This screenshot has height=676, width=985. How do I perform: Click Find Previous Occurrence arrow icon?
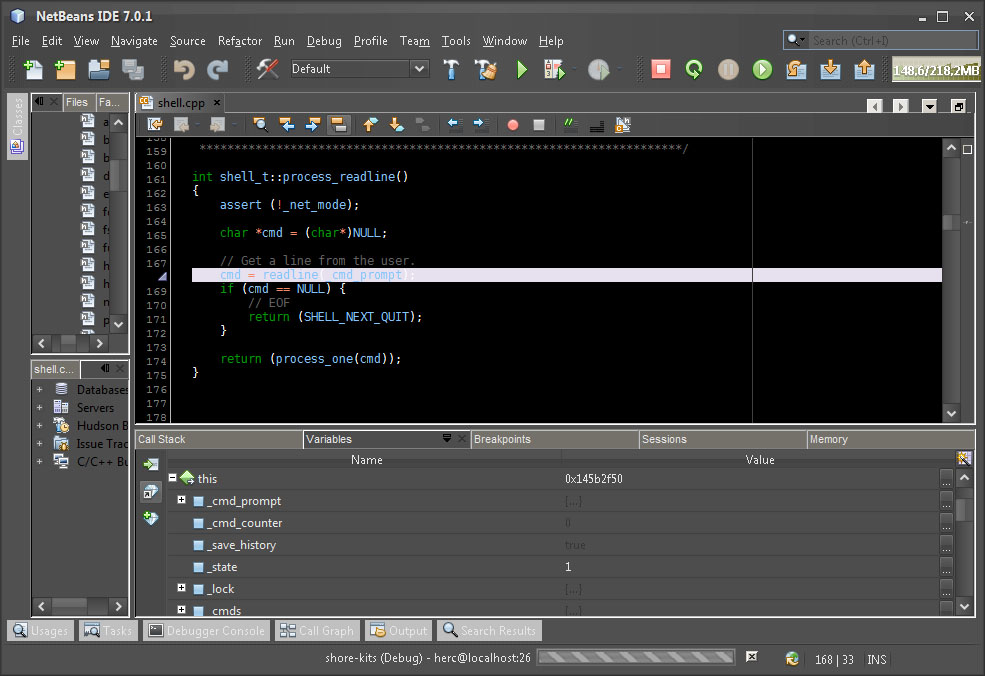pos(286,124)
